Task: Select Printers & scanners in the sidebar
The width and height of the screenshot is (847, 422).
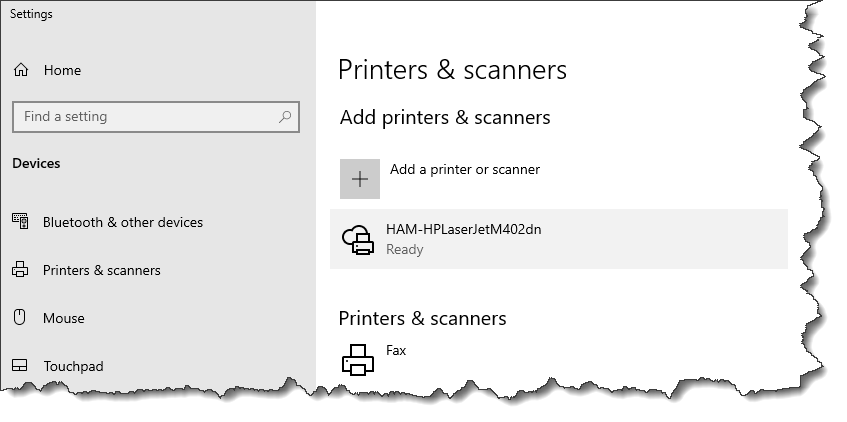Action: point(102,270)
